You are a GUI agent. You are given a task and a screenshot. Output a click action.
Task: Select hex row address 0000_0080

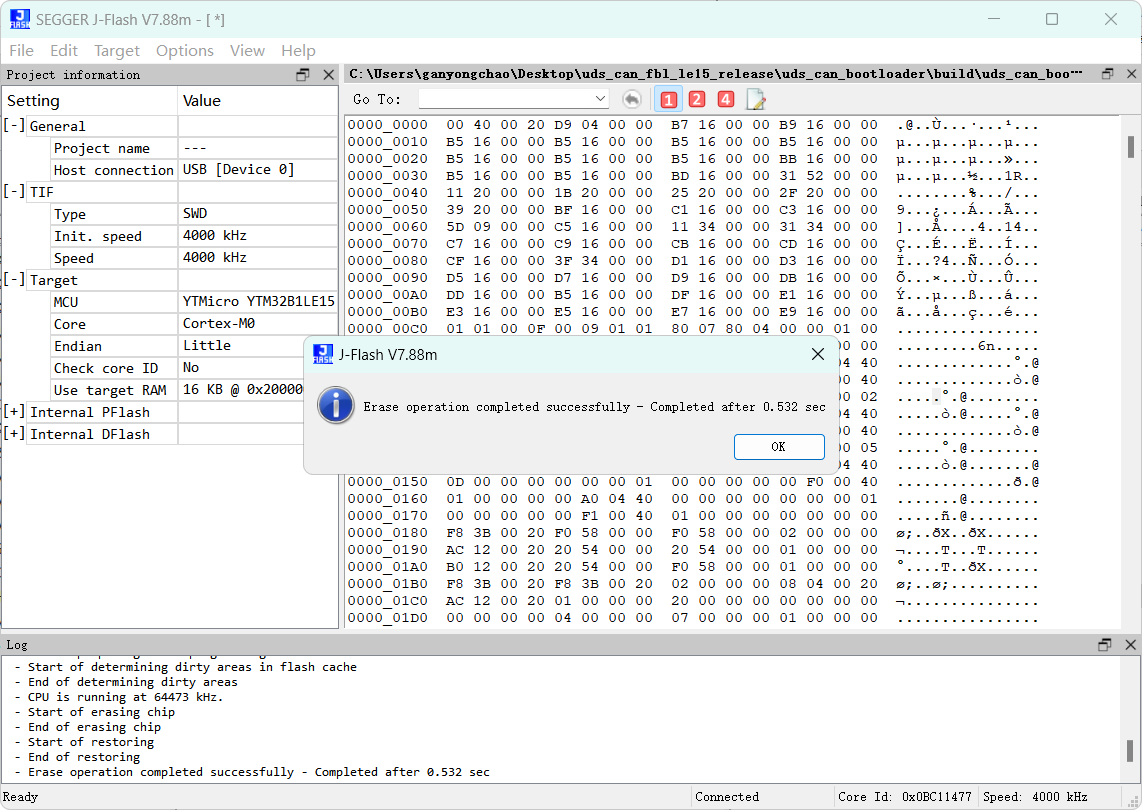click(387, 261)
